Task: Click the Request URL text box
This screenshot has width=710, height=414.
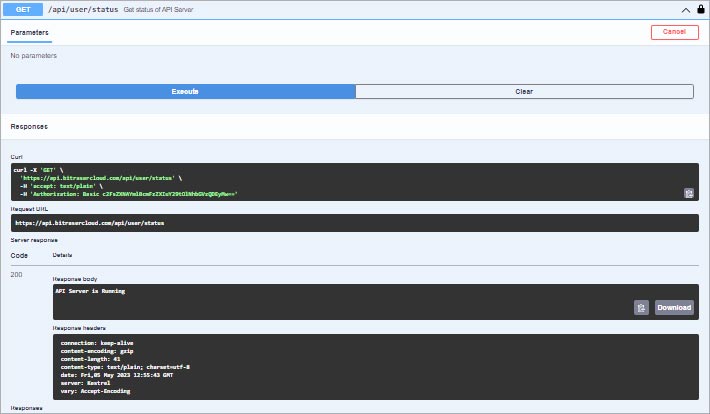Action: coord(355,223)
